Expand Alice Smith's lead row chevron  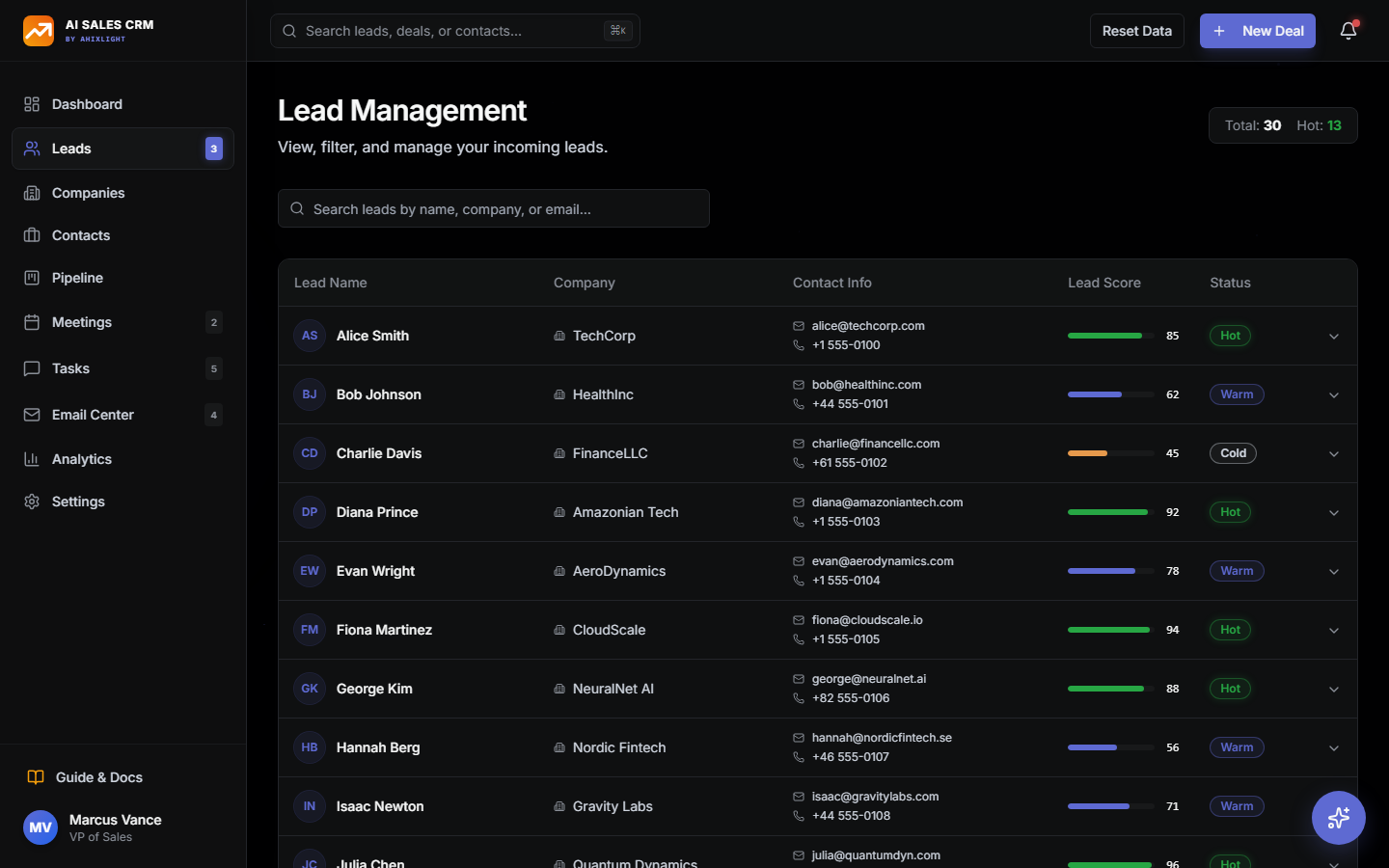click(x=1334, y=336)
